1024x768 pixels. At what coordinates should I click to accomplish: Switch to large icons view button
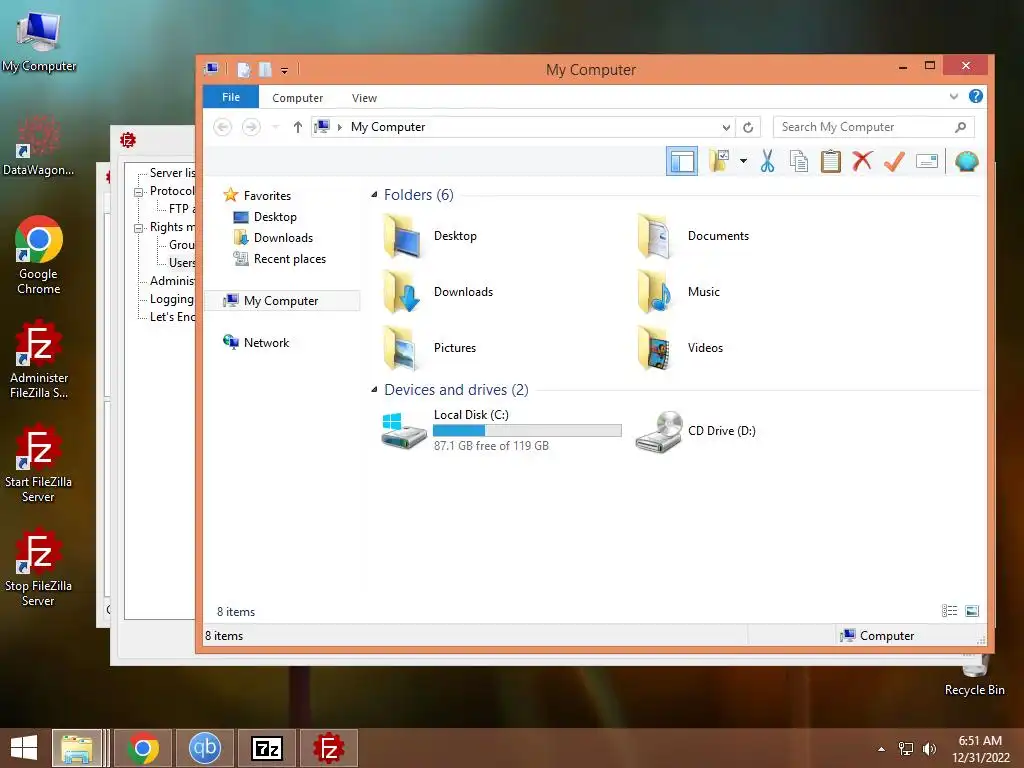point(972,611)
